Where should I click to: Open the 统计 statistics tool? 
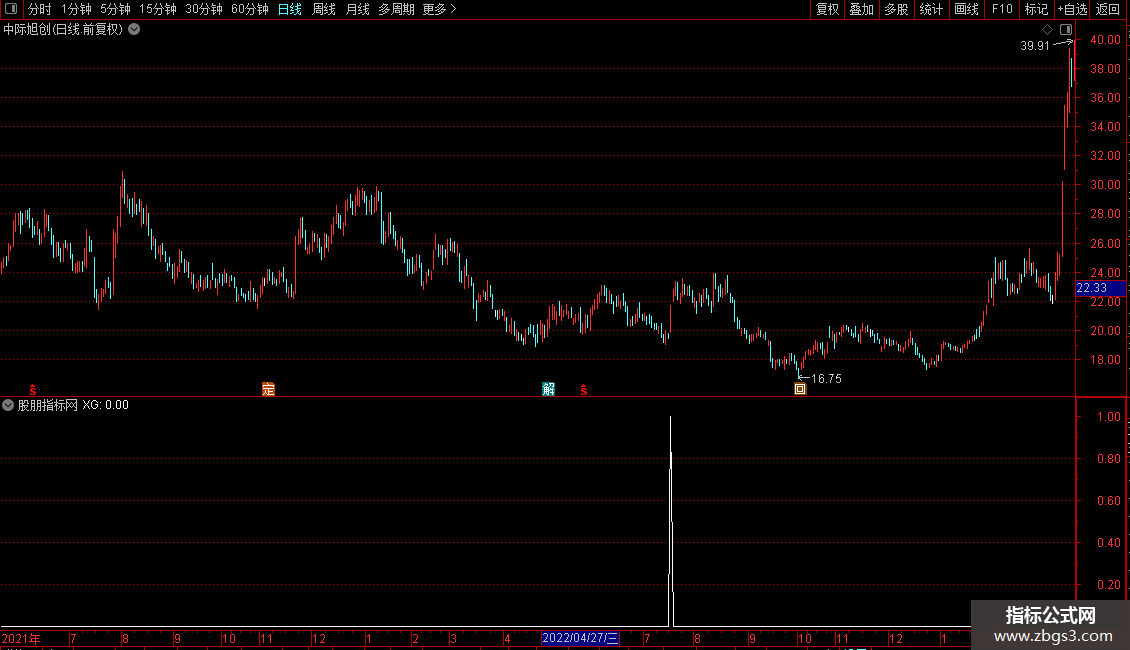point(931,9)
